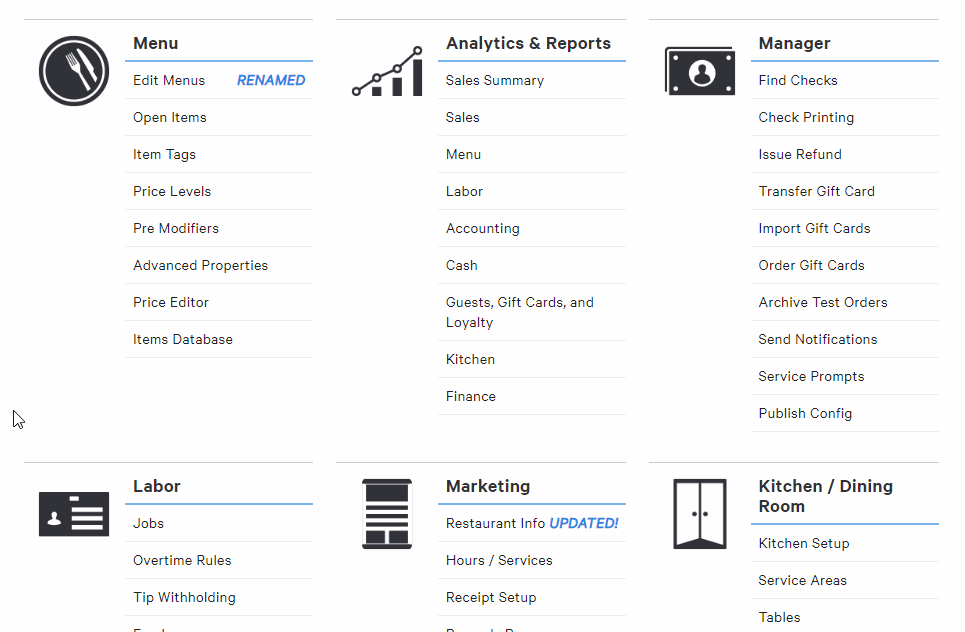Click the Kitchen double doors icon

(x=699, y=514)
